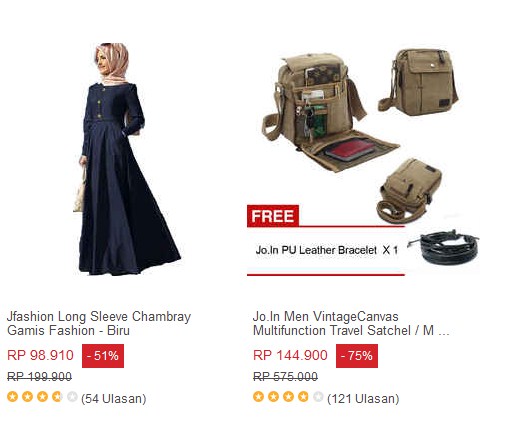520x441 pixels.
Task: Click the -75% discount badge
Action: click(357, 356)
